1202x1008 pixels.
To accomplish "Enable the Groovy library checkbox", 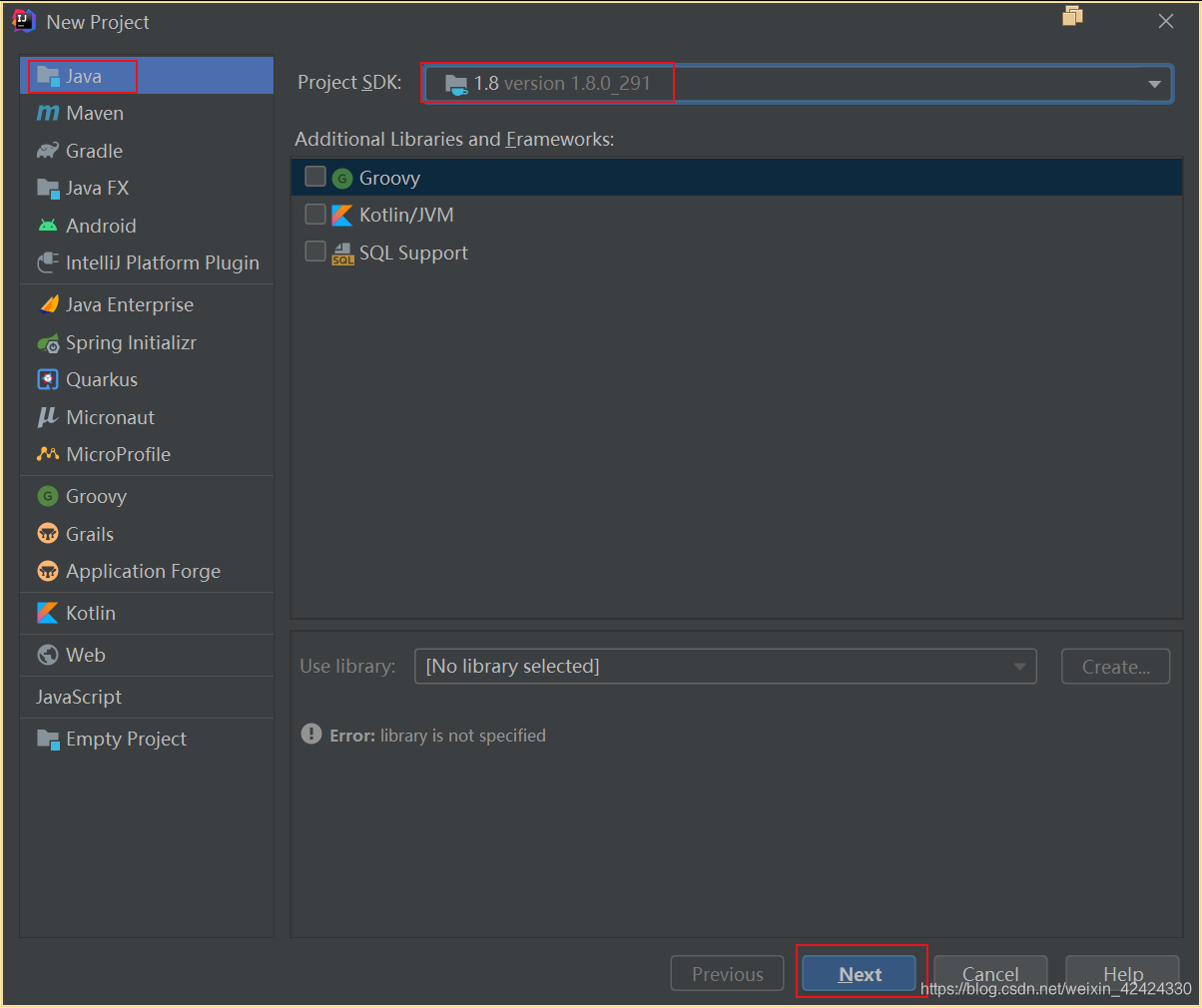I will coord(315,177).
